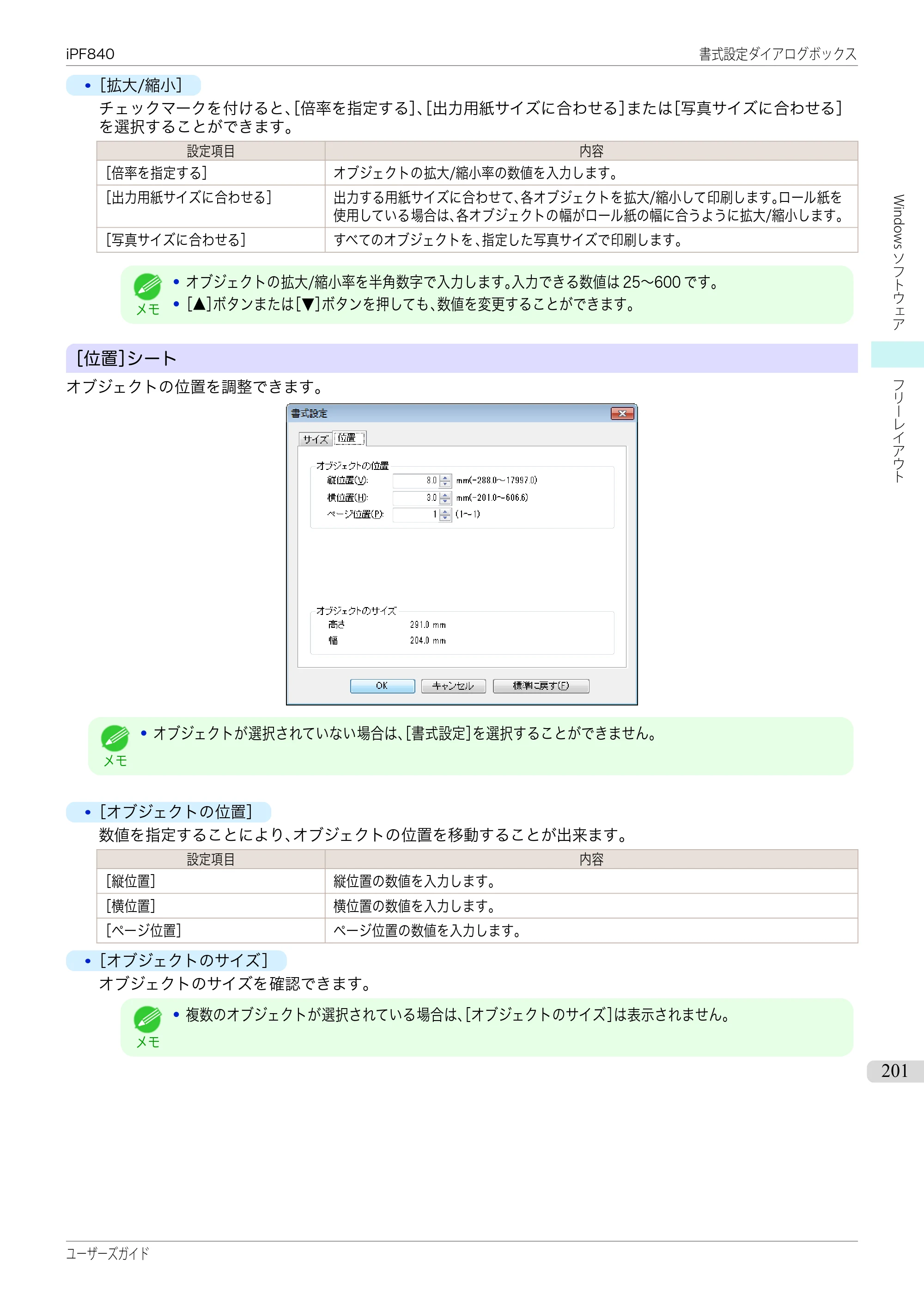This screenshot has height=1307, width=924.
Task: Click the [縦位置] table cell
Action: point(211,881)
